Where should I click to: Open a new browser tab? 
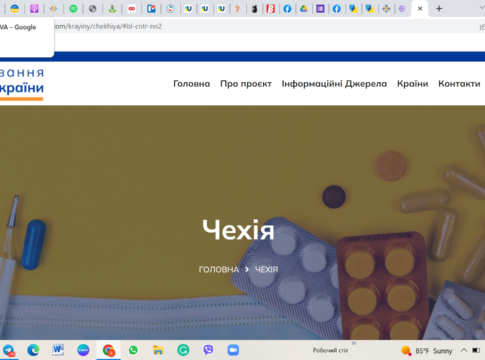(x=439, y=9)
